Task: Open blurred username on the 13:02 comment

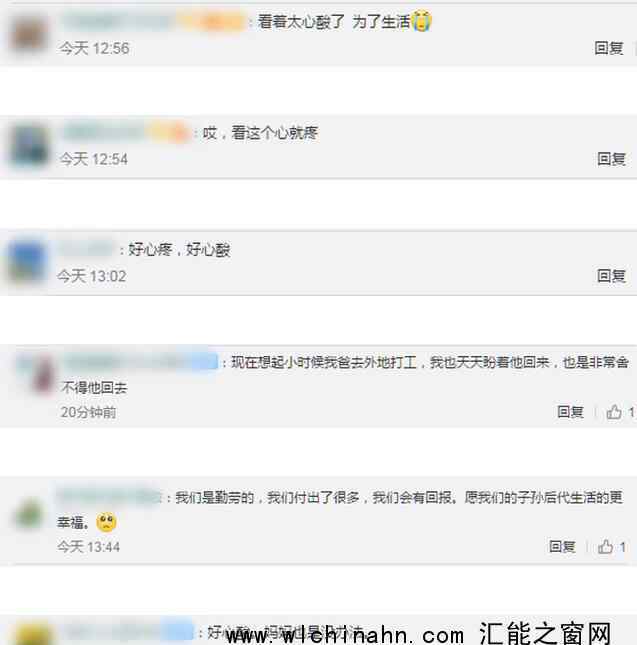Action: [86, 250]
